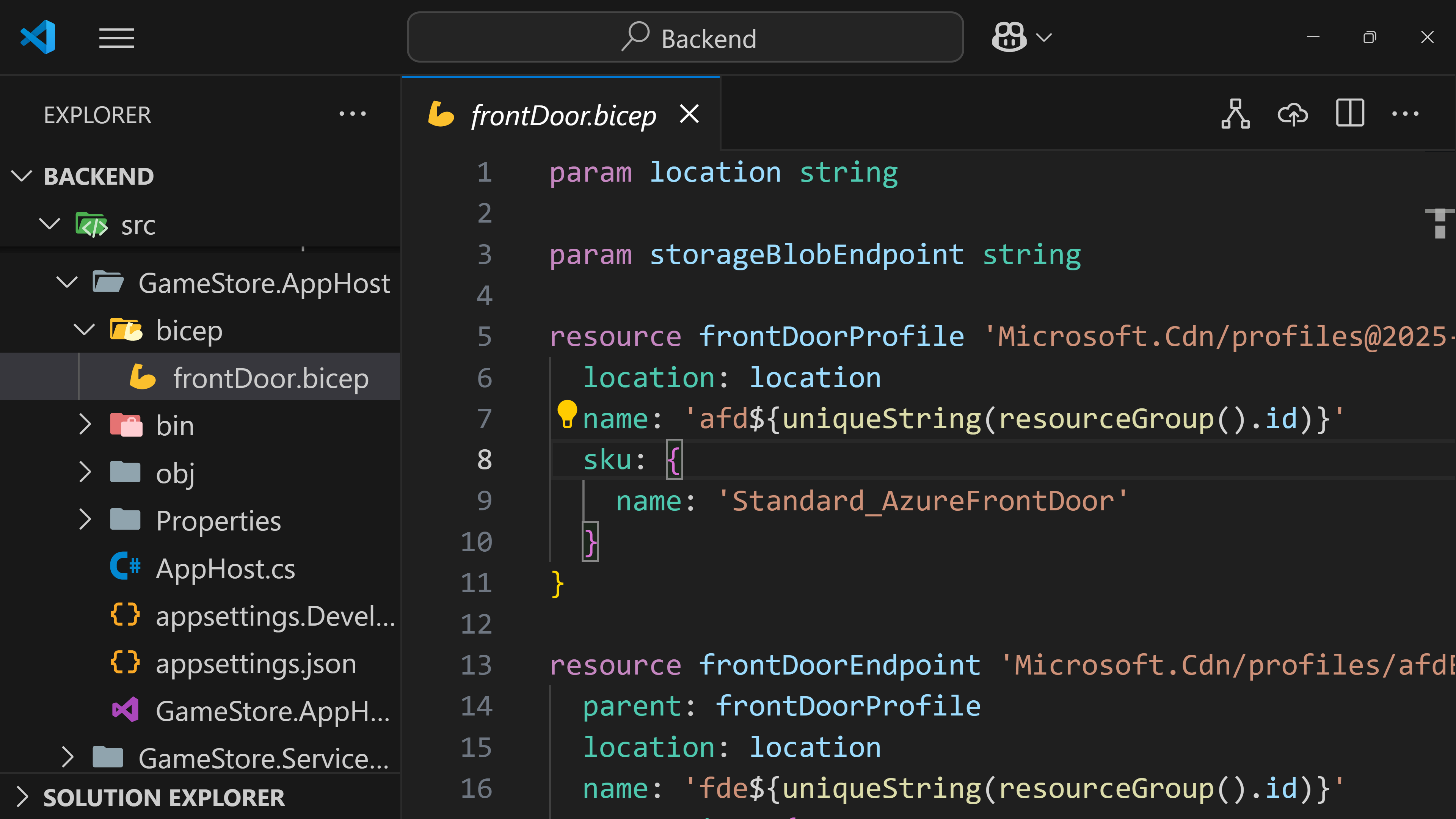1456x819 pixels.
Task: Click the bicep icon on the editor tab
Action: 441,114
